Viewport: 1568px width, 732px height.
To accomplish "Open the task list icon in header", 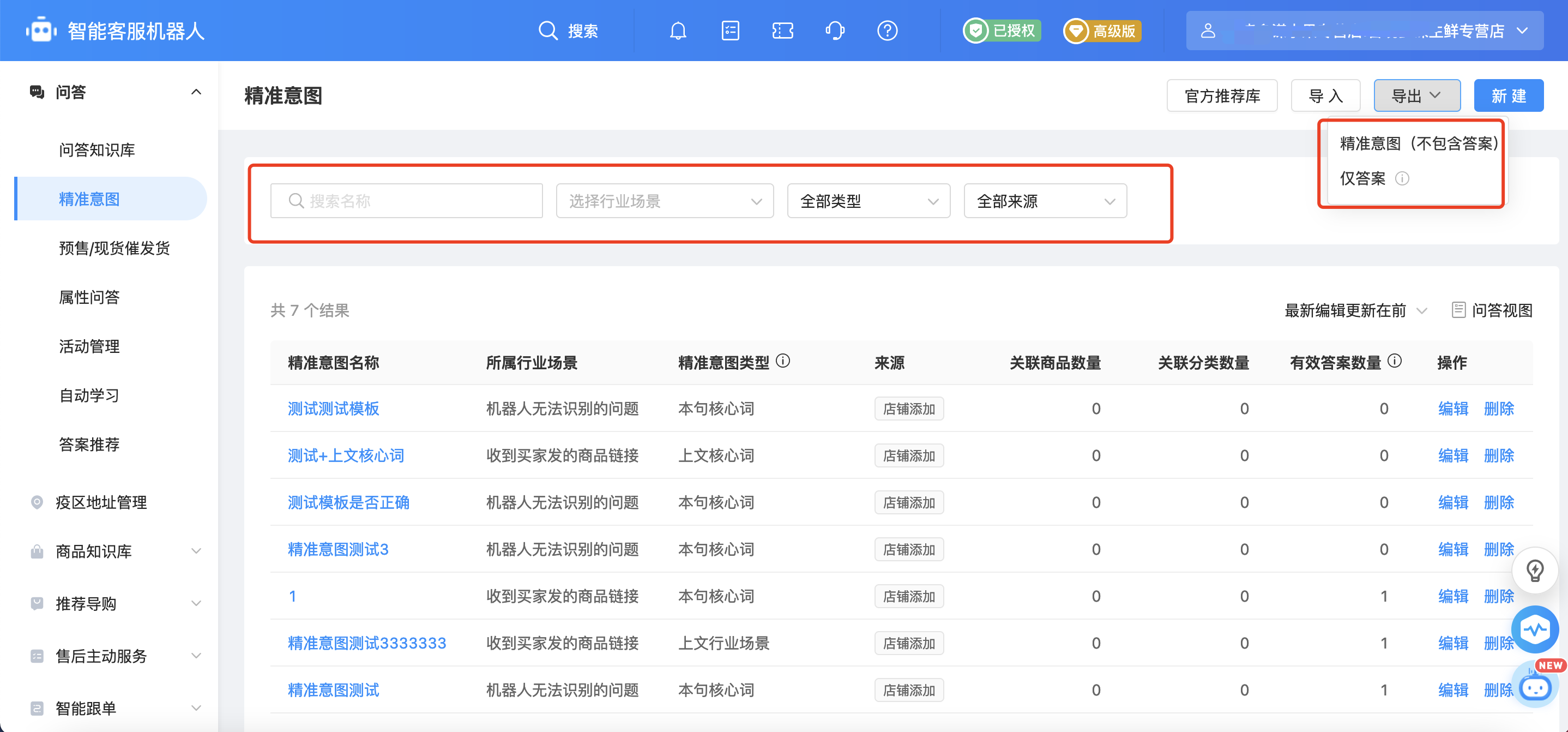I will [x=730, y=31].
